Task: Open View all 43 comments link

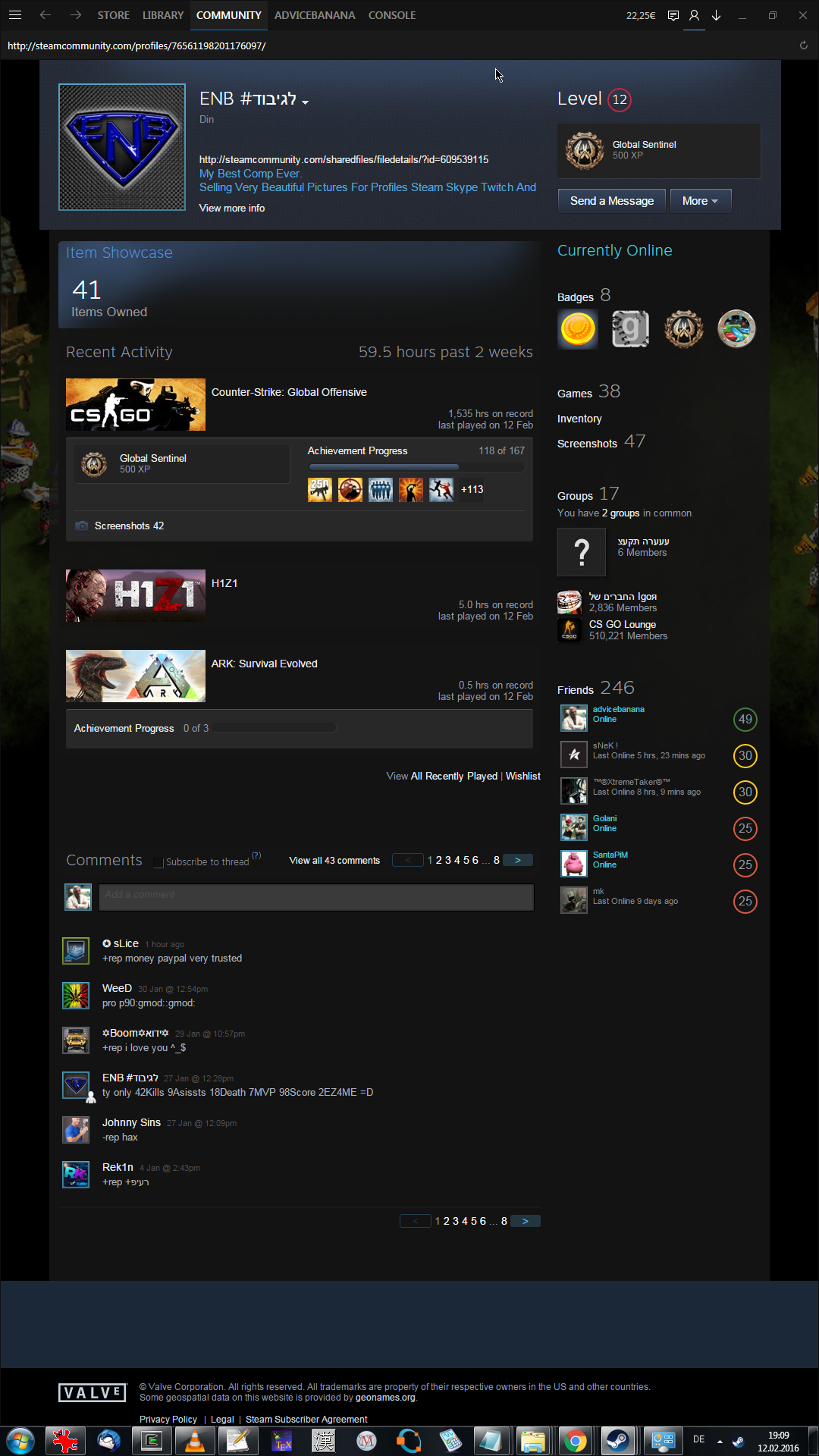Action: click(334, 861)
